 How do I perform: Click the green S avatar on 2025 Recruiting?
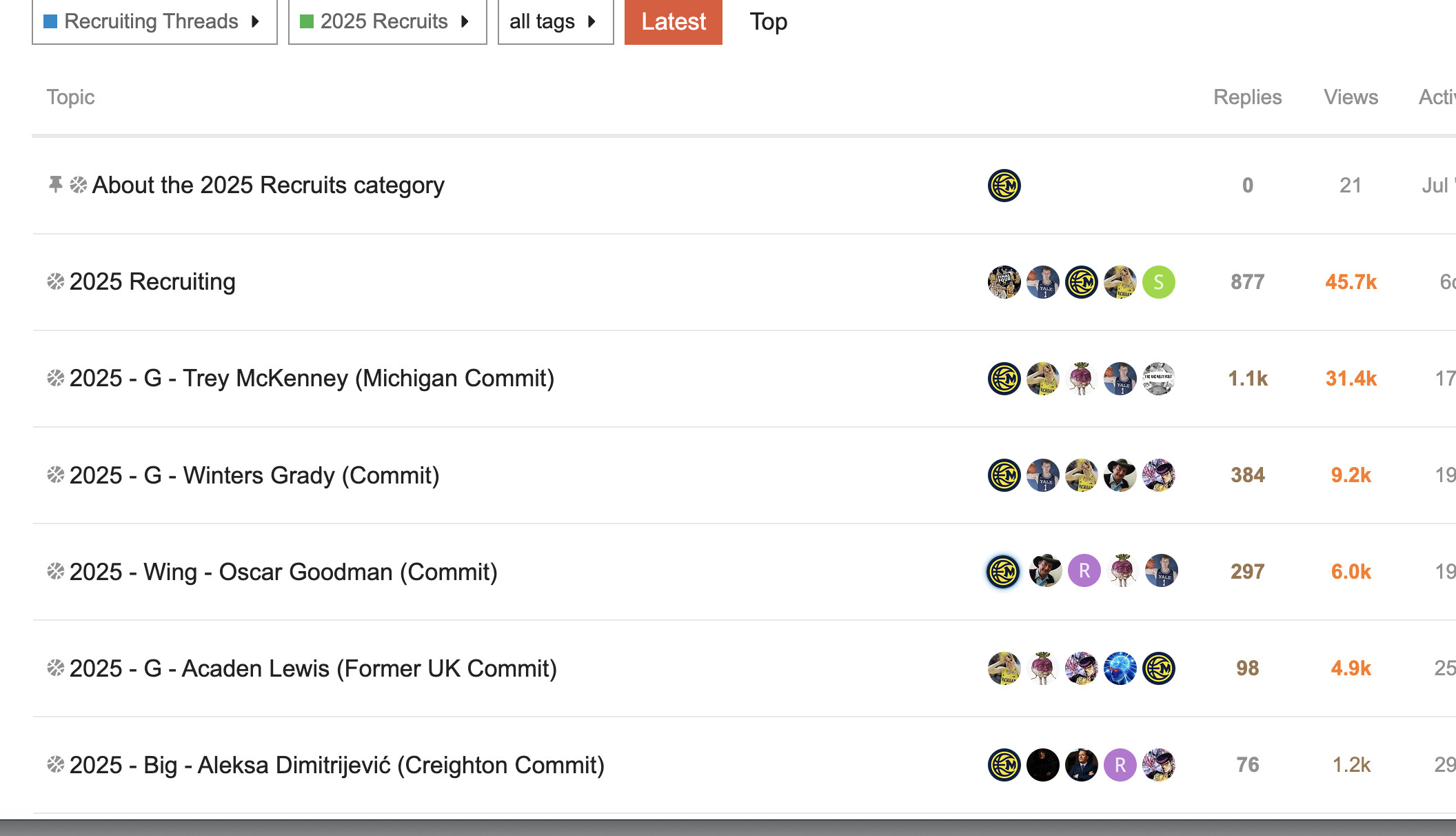tap(1158, 282)
